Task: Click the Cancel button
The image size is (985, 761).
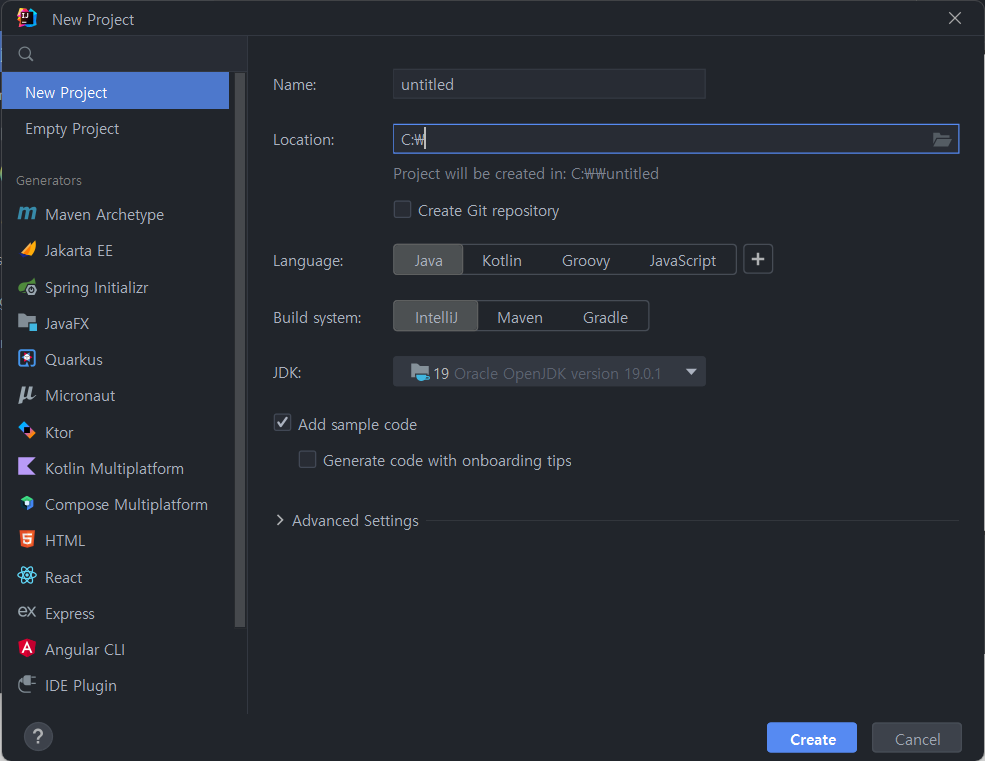Action: click(x=917, y=738)
